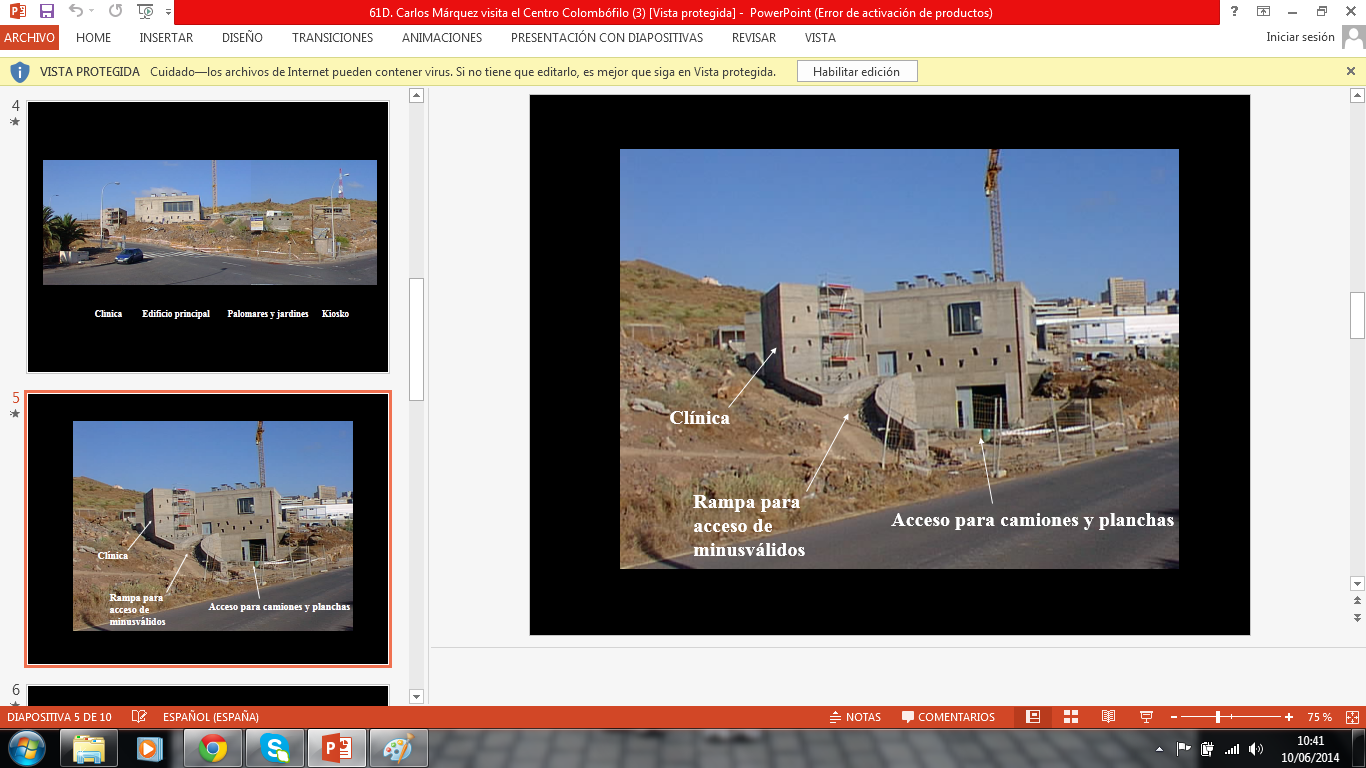Click Iniciar sesión link
1366x768 pixels.
[1300, 37]
